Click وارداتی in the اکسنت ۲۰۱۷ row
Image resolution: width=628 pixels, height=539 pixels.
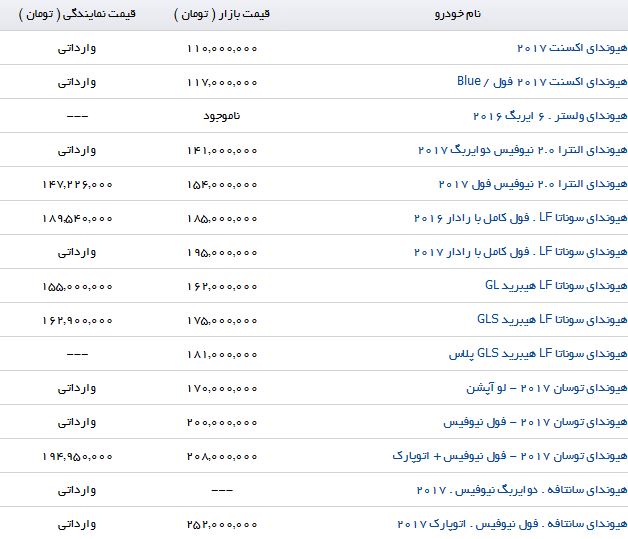77,48
